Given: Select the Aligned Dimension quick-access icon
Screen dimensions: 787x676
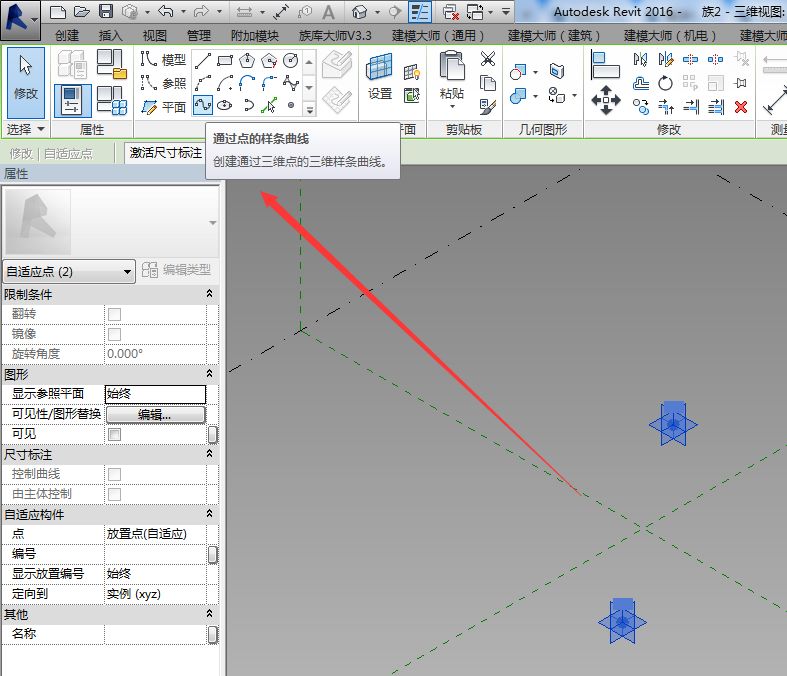Looking at the screenshot, I should [x=281, y=12].
